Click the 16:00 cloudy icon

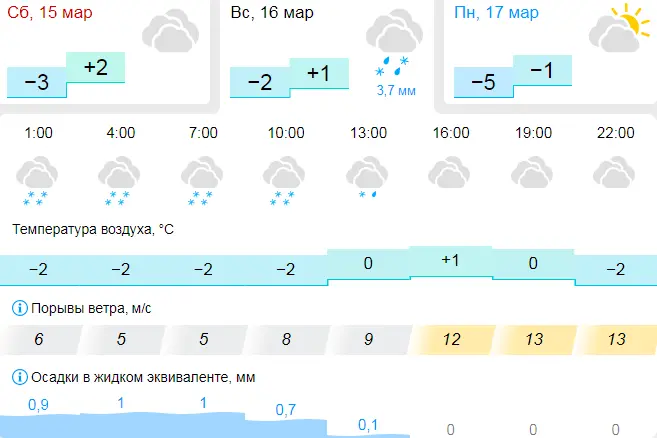click(x=450, y=174)
